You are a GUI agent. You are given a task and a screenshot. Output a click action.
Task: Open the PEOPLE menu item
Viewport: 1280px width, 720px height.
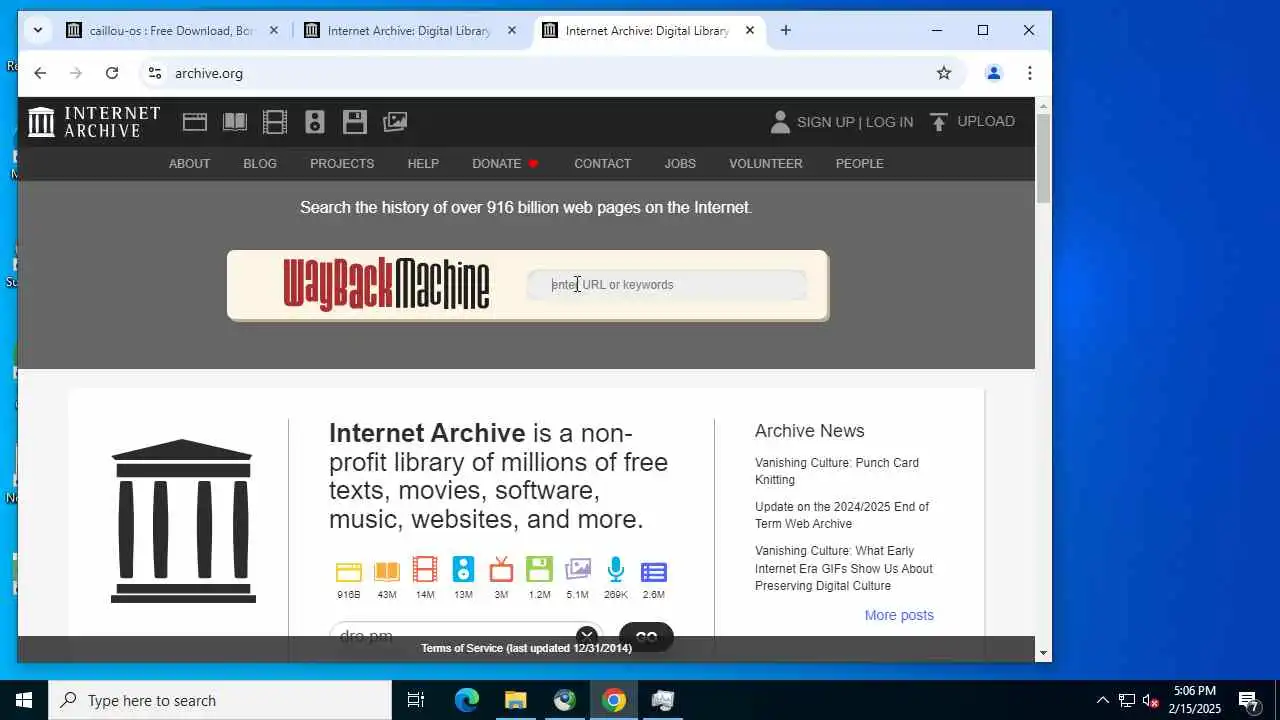[x=860, y=163]
